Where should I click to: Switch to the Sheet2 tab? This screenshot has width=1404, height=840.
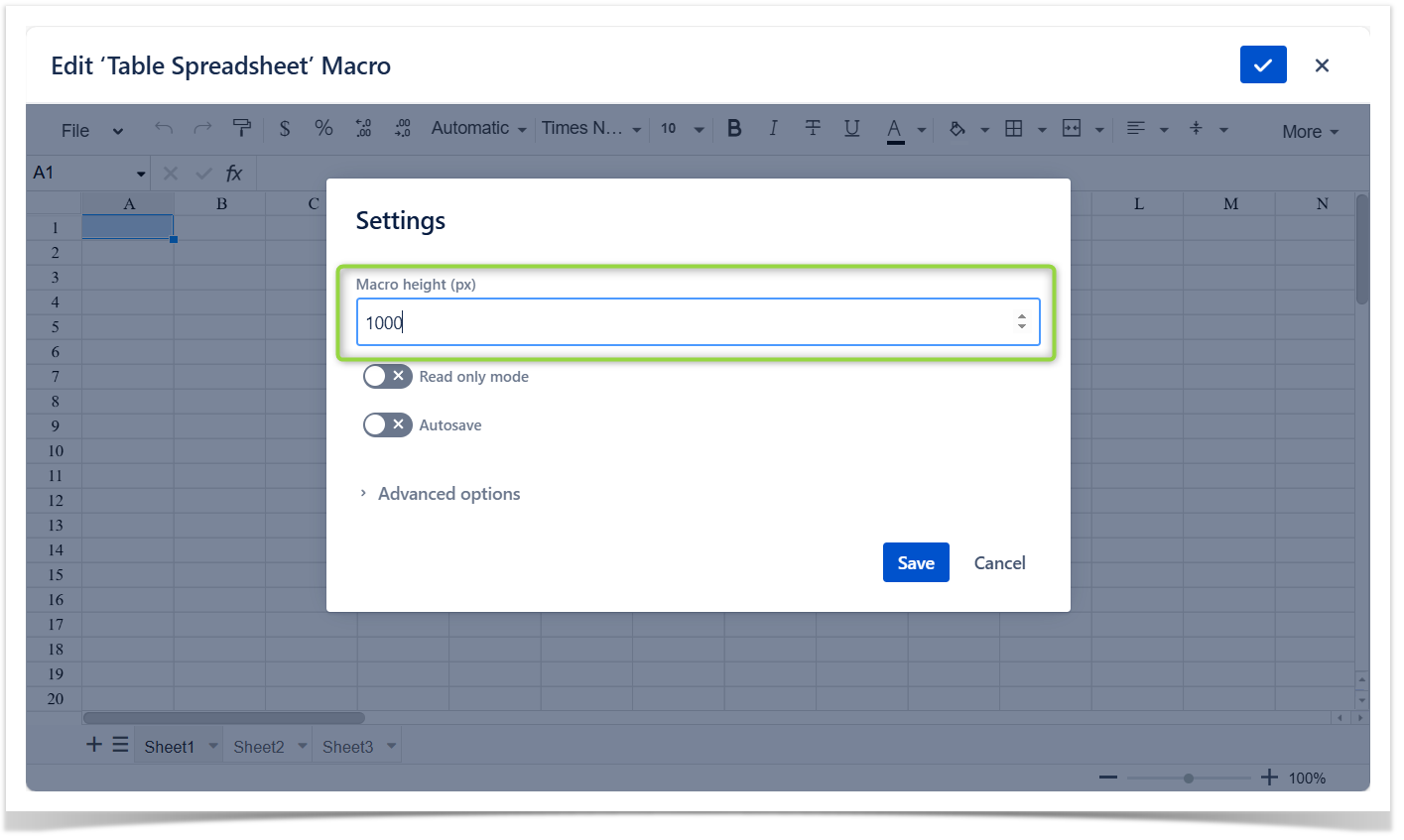tap(259, 747)
